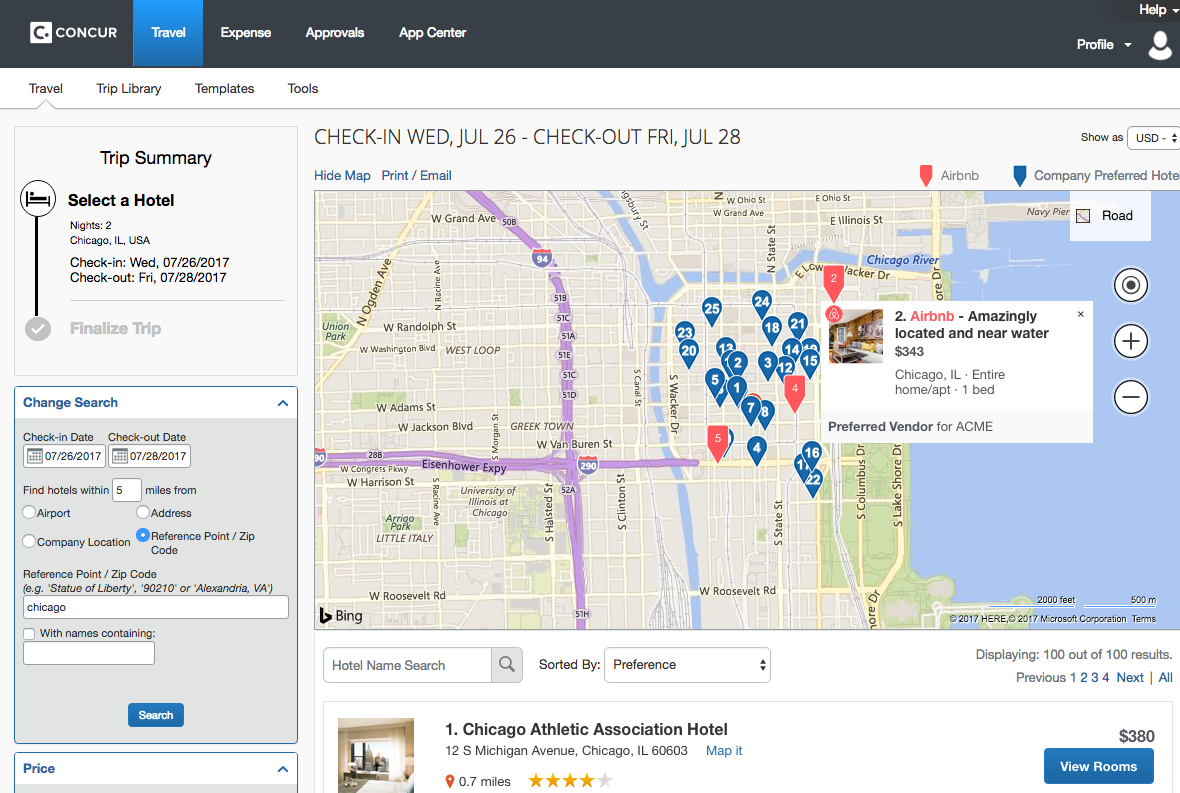Select Reference Point / Zip Code radio
This screenshot has width=1180, height=793.
click(x=143, y=535)
